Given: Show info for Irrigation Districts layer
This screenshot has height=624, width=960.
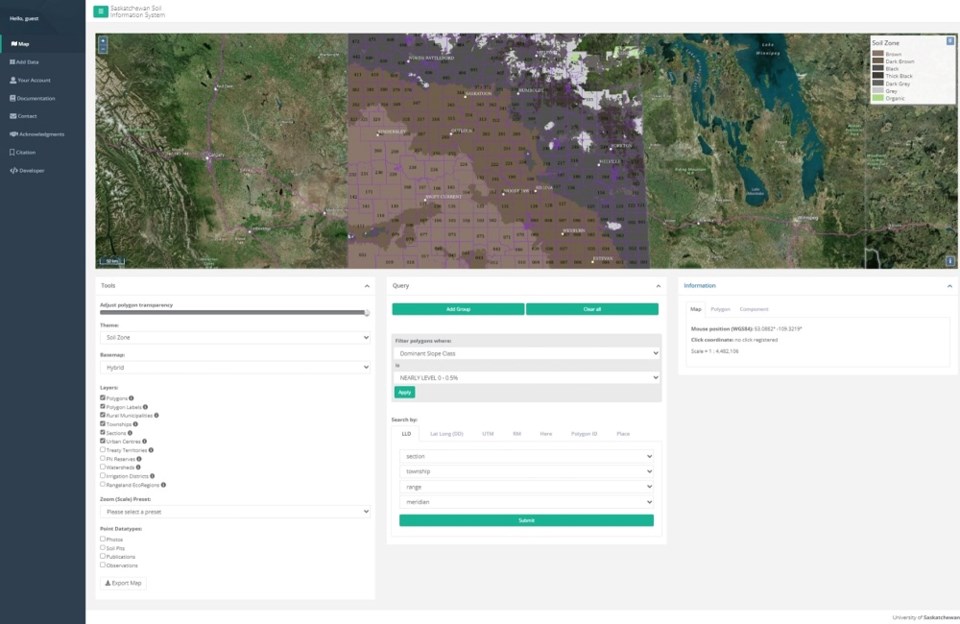Looking at the screenshot, I should click(152, 476).
